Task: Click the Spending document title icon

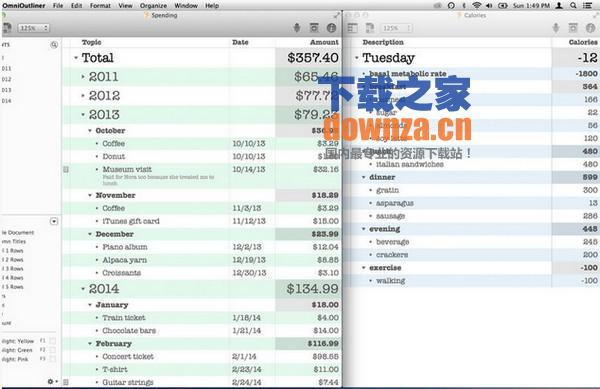Action: (x=146, y=15)
